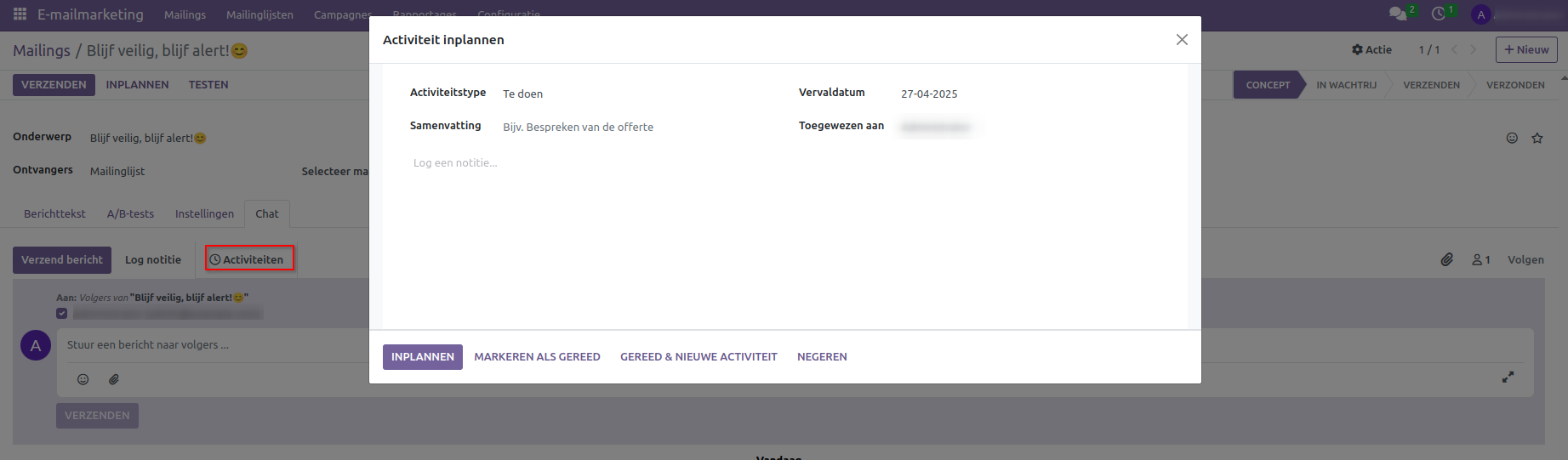Click the smiley emoji icon beside subject
1568x460 pixels.
coord(1512,138)
